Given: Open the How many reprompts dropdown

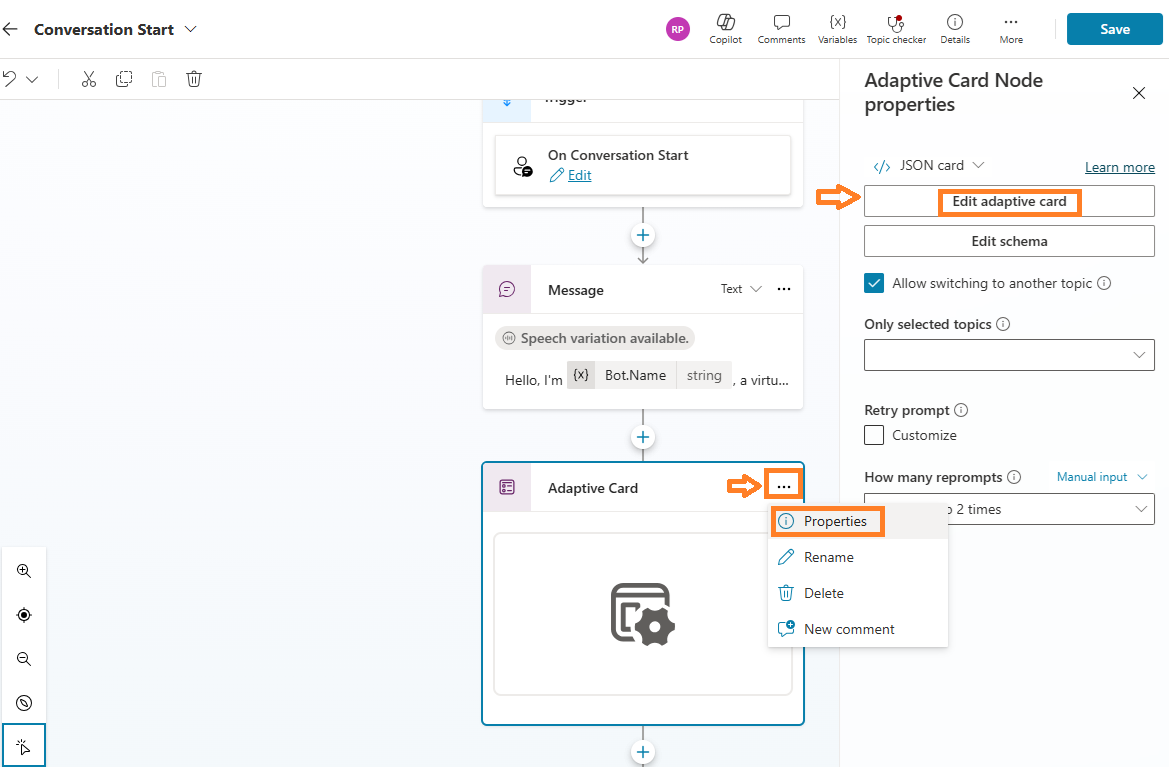Looking at the screenshot, I should coord(1009,509).
